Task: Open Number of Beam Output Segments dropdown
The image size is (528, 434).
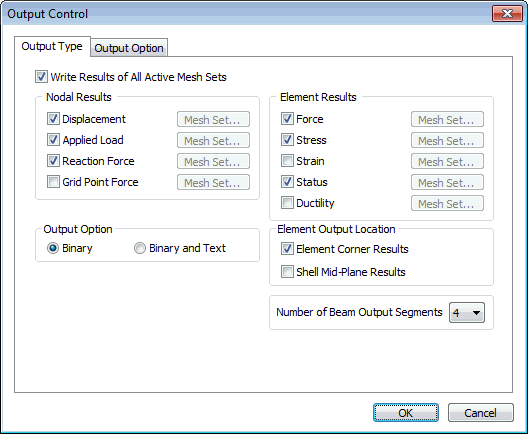Action: tap(467, 312)
